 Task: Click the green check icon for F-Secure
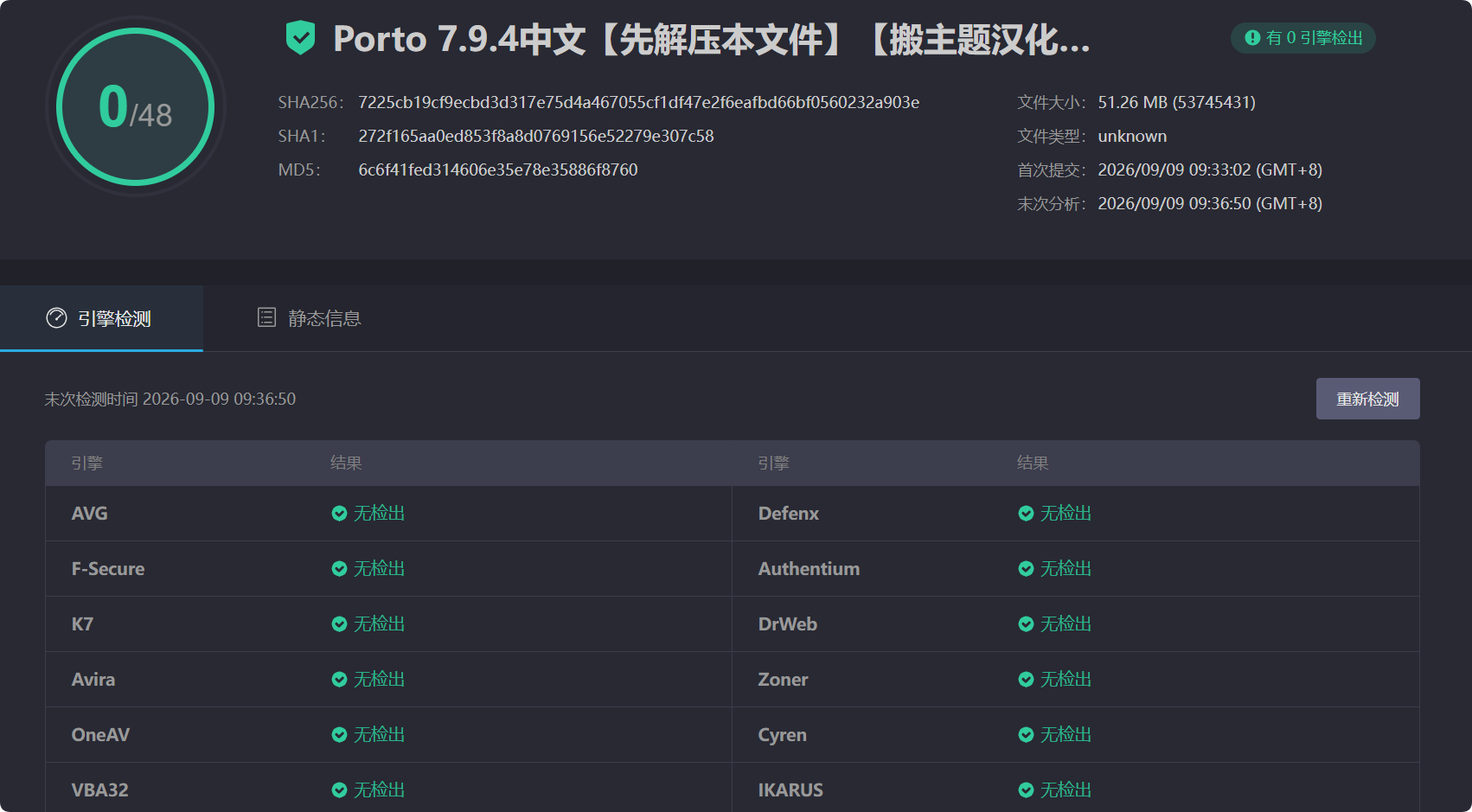click(339, 569)
